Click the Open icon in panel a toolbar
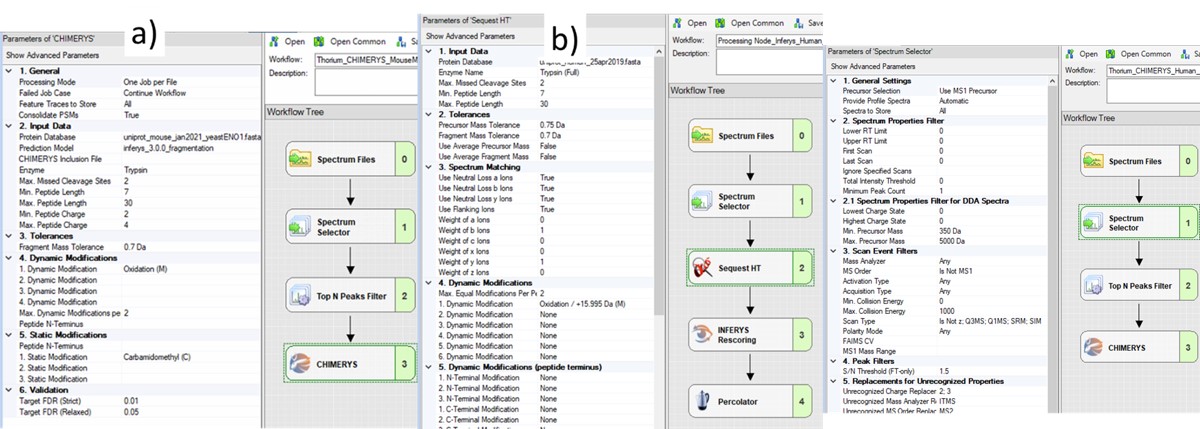Image resolution: width=1200 pixels, height=429 pixels. tap(273, 42)
